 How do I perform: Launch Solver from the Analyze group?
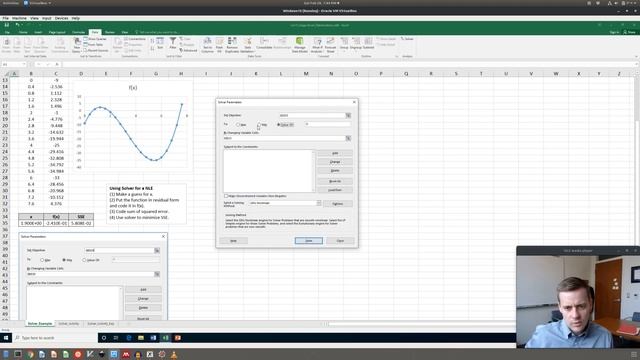(x=407, y=39)
